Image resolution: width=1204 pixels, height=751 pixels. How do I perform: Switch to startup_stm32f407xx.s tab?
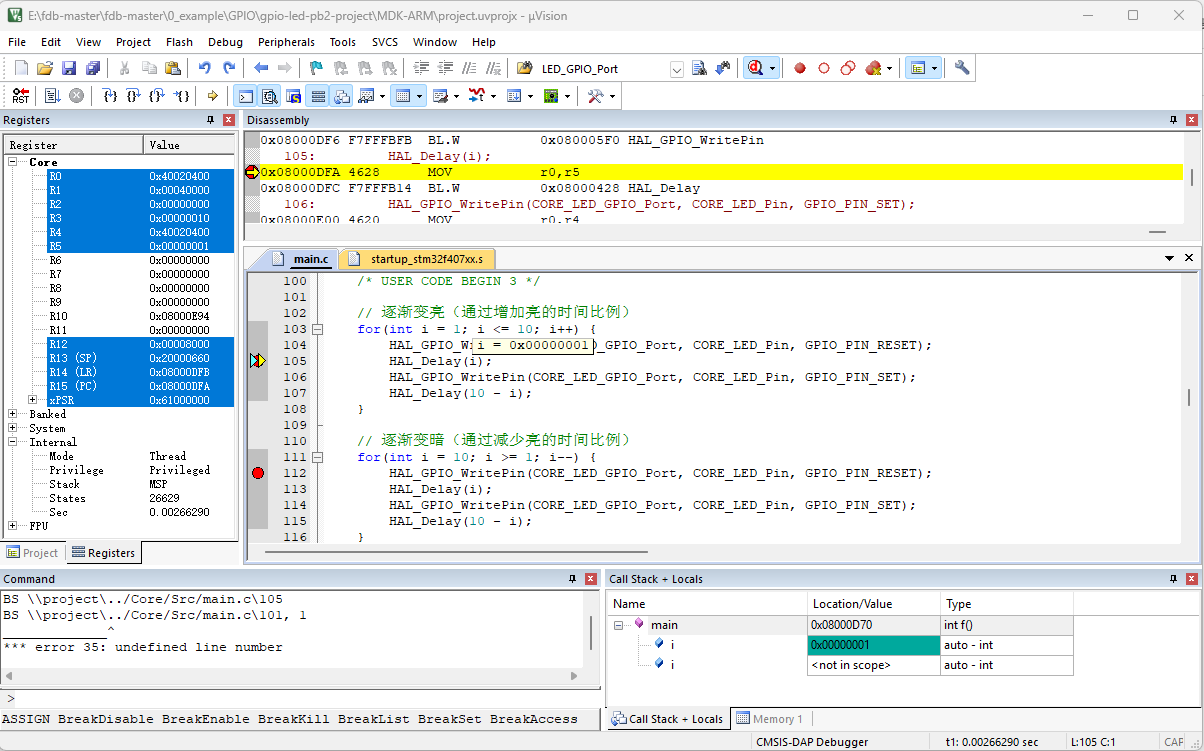tap(425, 259)
